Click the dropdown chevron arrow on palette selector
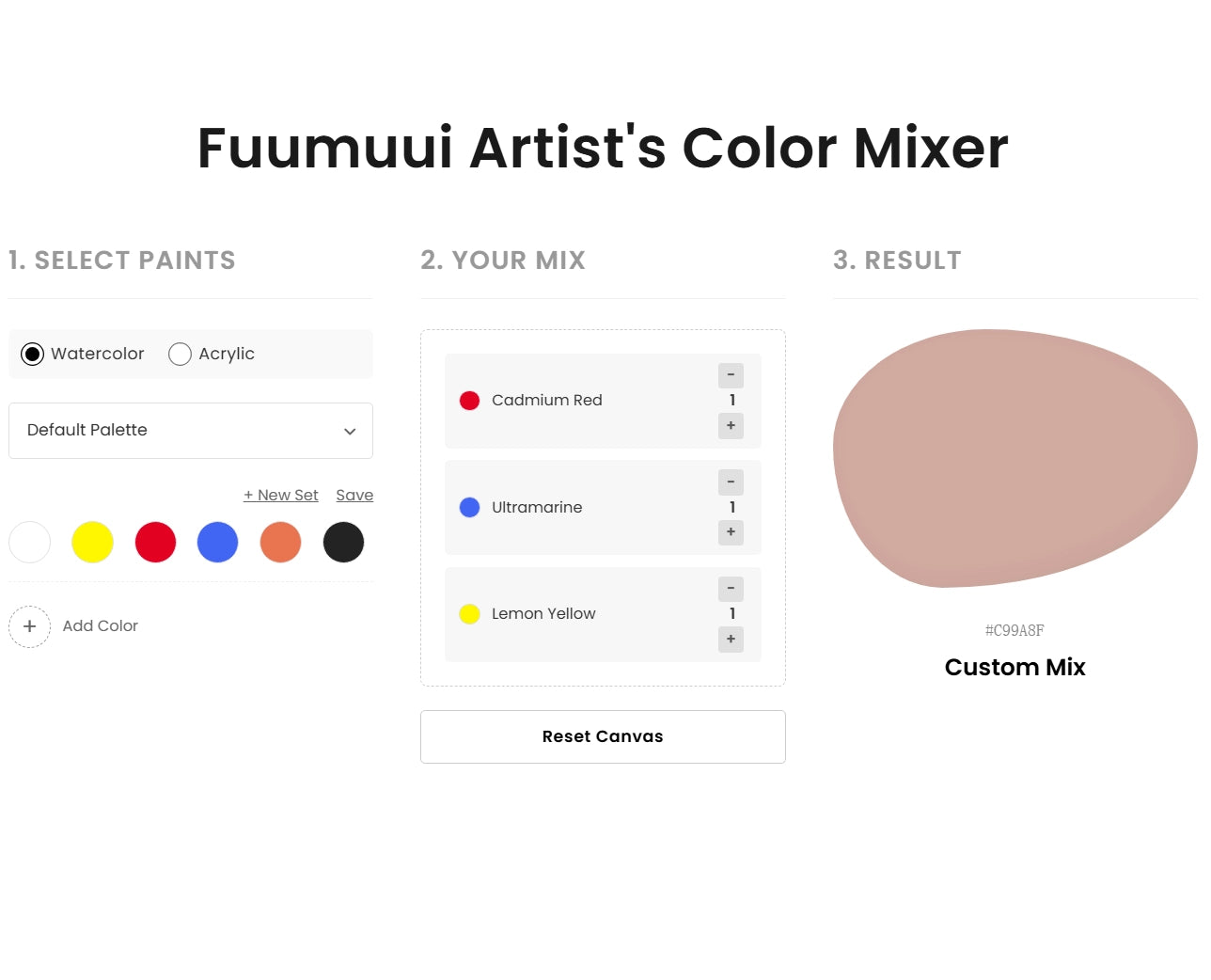Viewport: 1211px width, 980px height. (350, 432)
